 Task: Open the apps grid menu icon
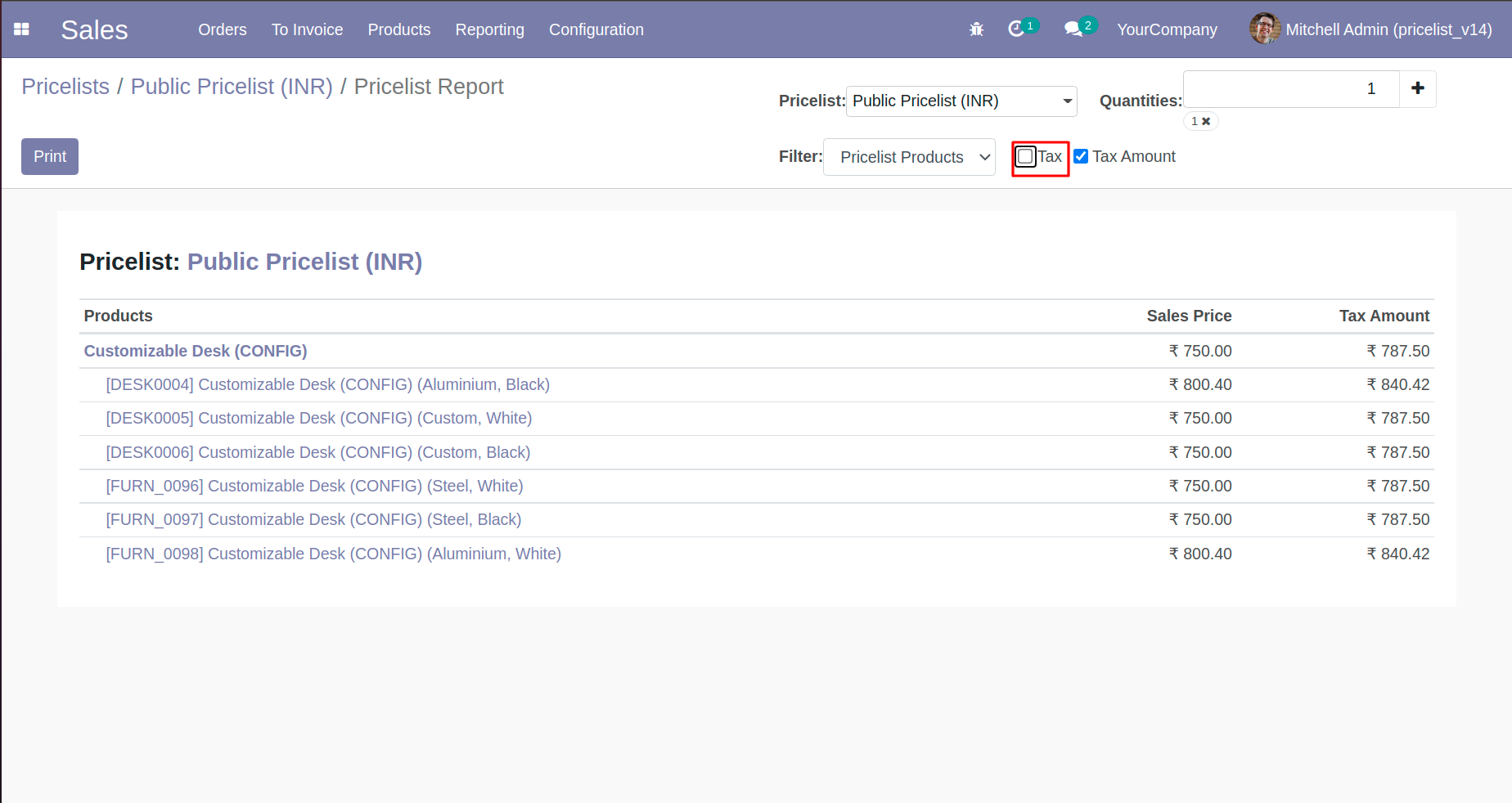22,29
